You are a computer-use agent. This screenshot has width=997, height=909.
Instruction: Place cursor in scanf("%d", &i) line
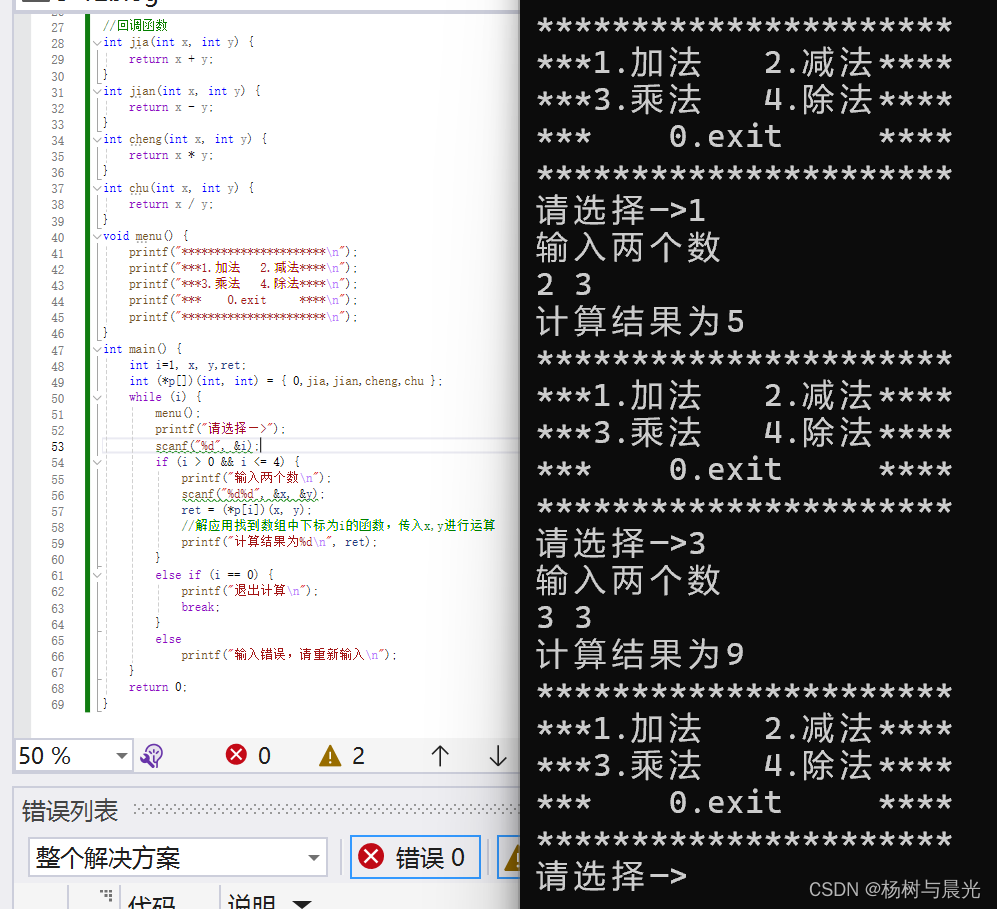(x=207, y=446)
